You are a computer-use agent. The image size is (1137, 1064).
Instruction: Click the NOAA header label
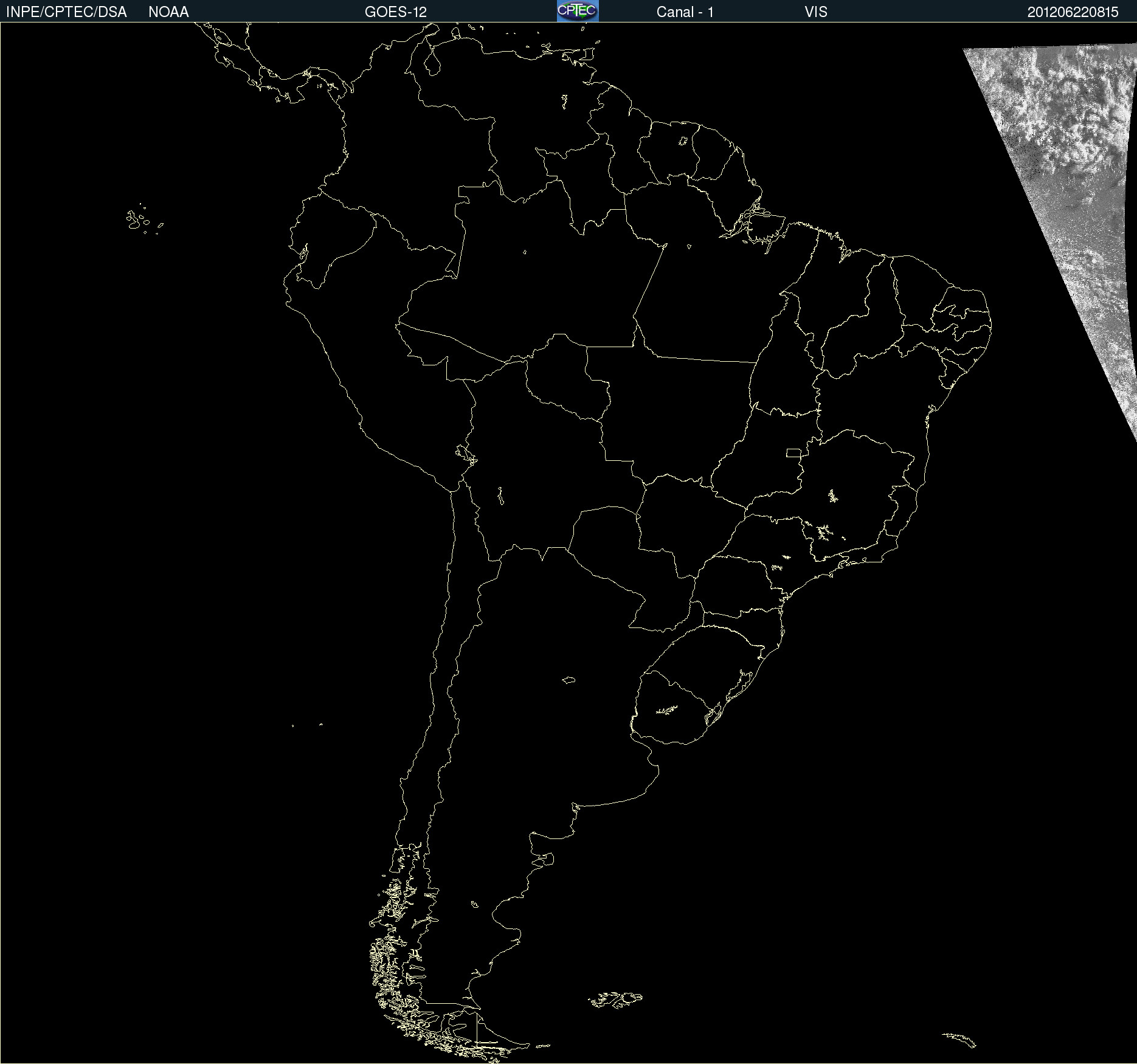tap(168, 12)
